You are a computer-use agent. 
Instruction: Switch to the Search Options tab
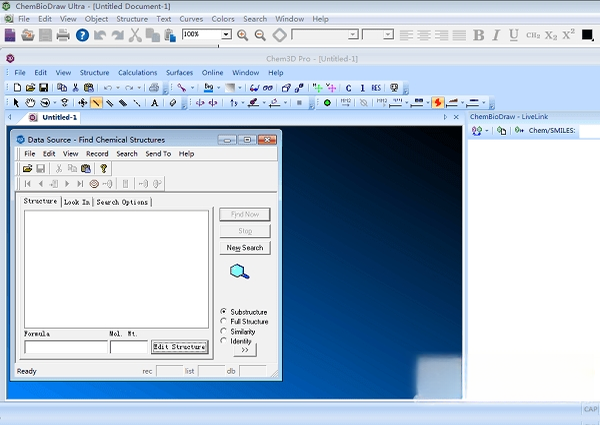pos(122,202)
